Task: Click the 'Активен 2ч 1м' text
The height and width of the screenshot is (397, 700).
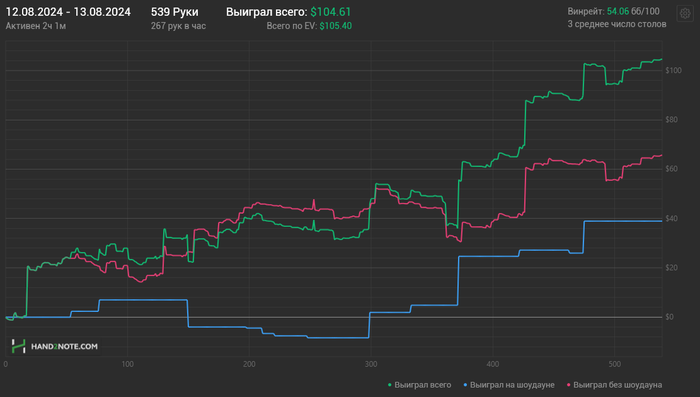Action: (x=36, y=26)
